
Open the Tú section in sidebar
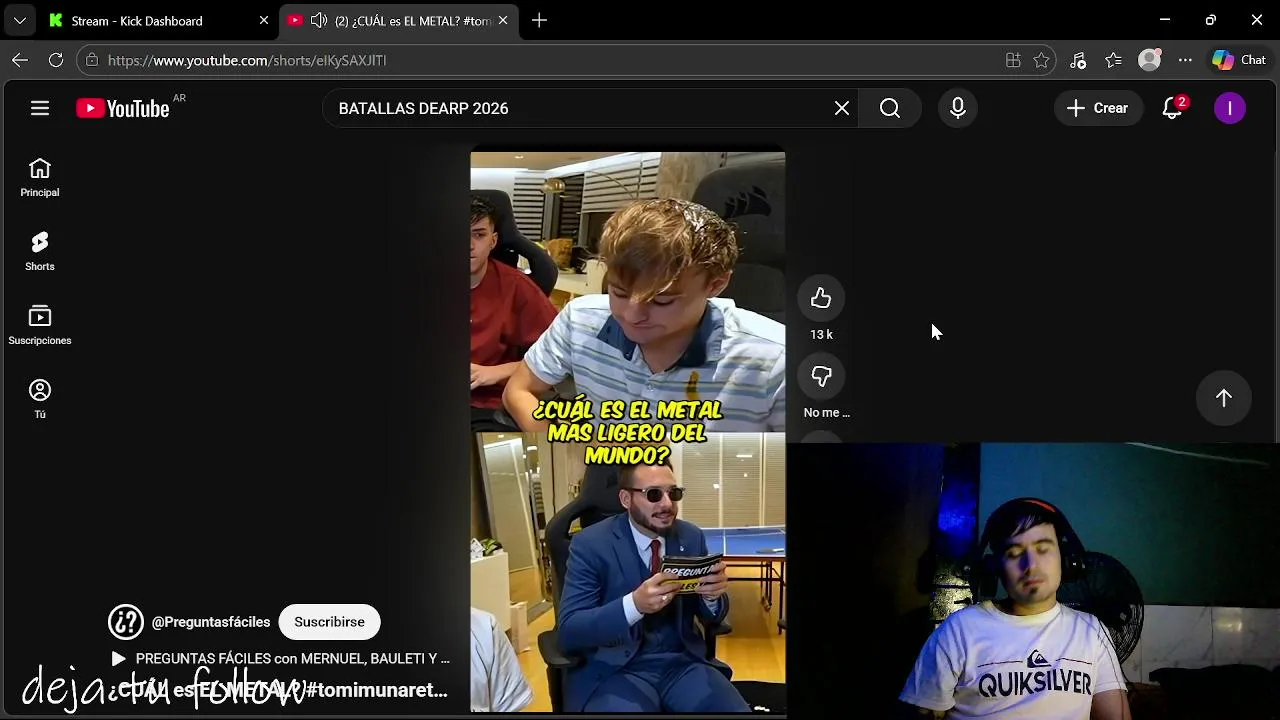pyautogui.click(x=40, y=400)
